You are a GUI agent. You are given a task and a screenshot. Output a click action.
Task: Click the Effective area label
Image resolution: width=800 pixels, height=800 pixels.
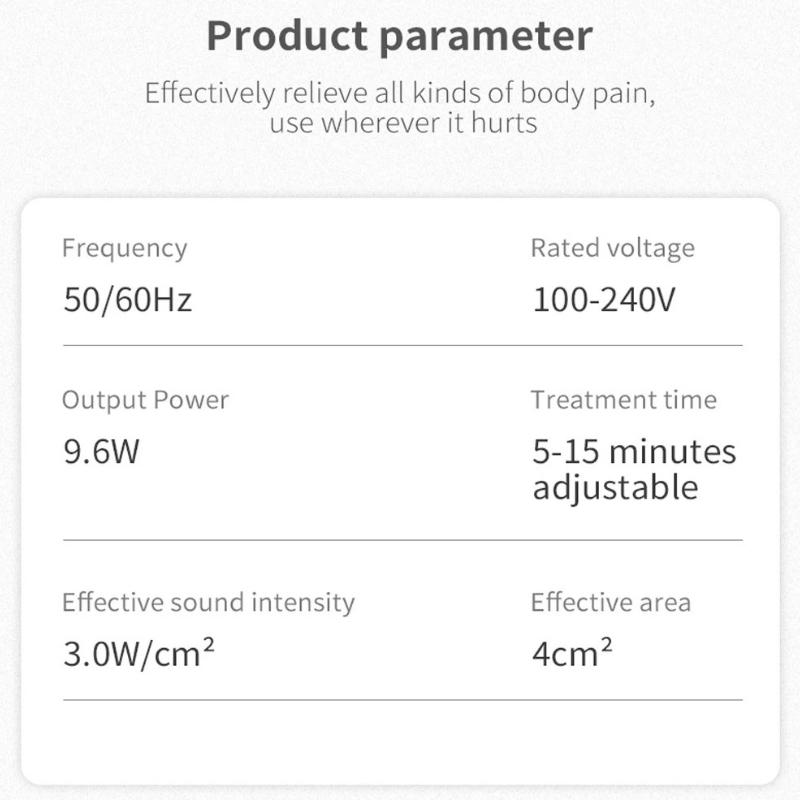(x=610, y=603)
